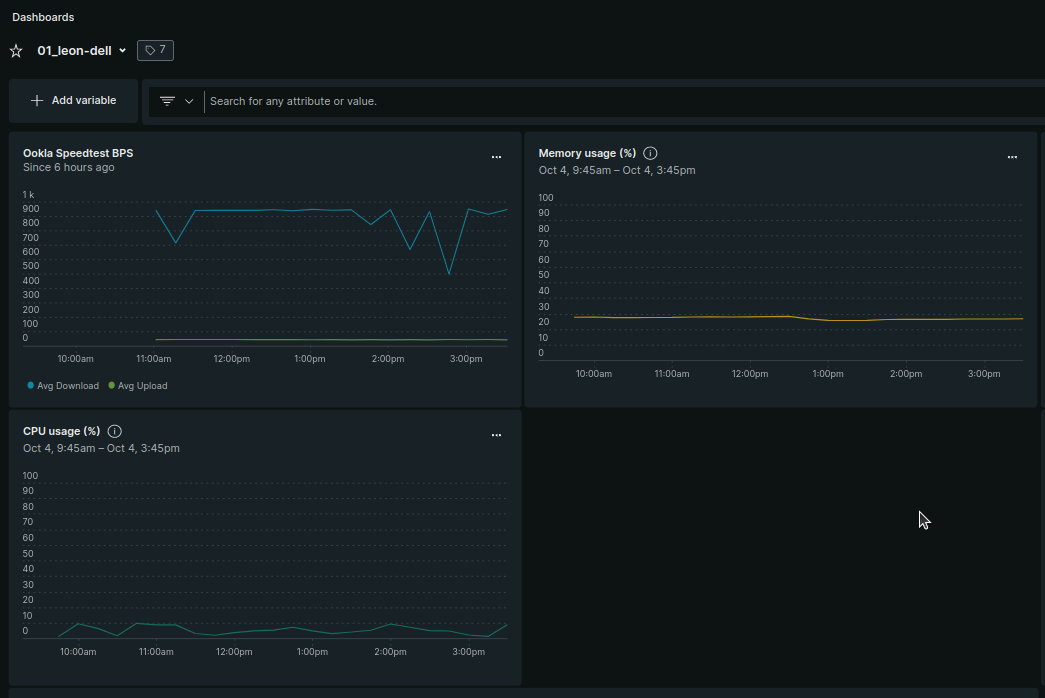Click the filter icon beside the search bar

click(168, 101)
